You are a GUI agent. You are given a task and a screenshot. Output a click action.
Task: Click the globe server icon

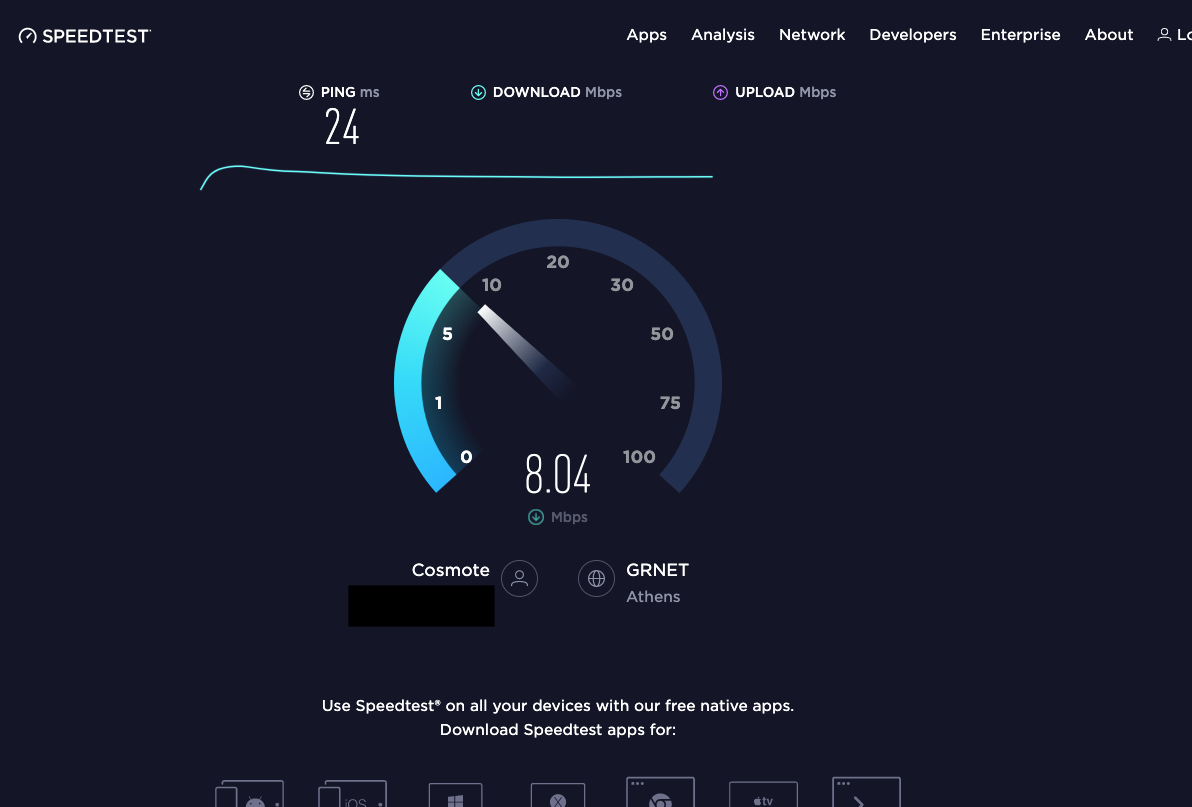coord(596,579)
